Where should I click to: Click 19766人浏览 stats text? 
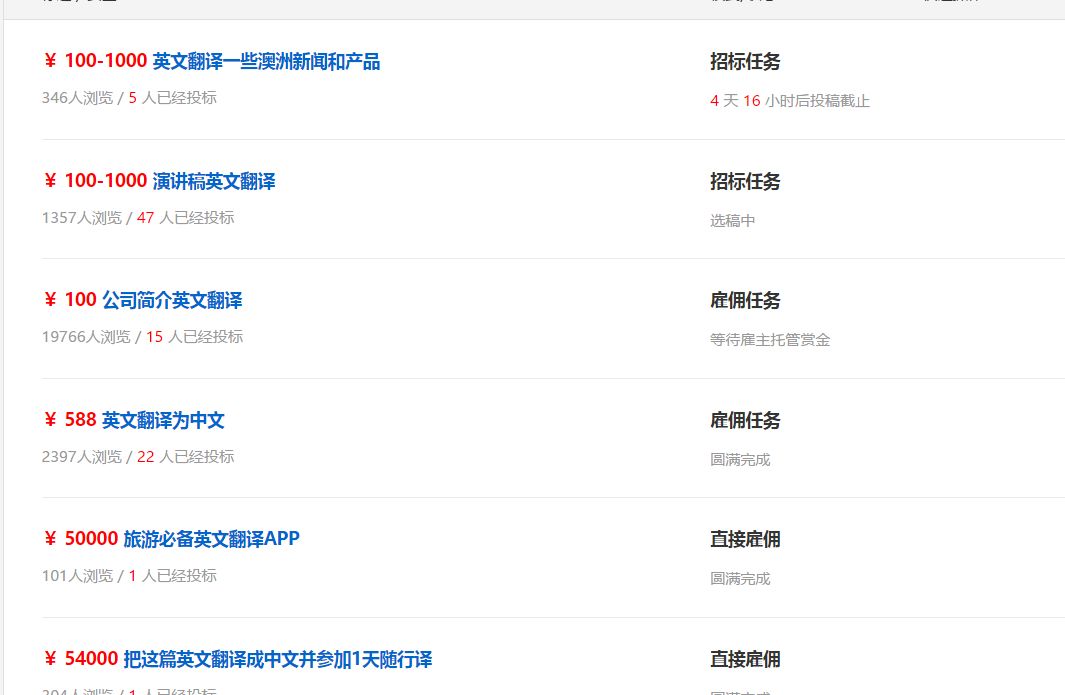tap(86, 337)
